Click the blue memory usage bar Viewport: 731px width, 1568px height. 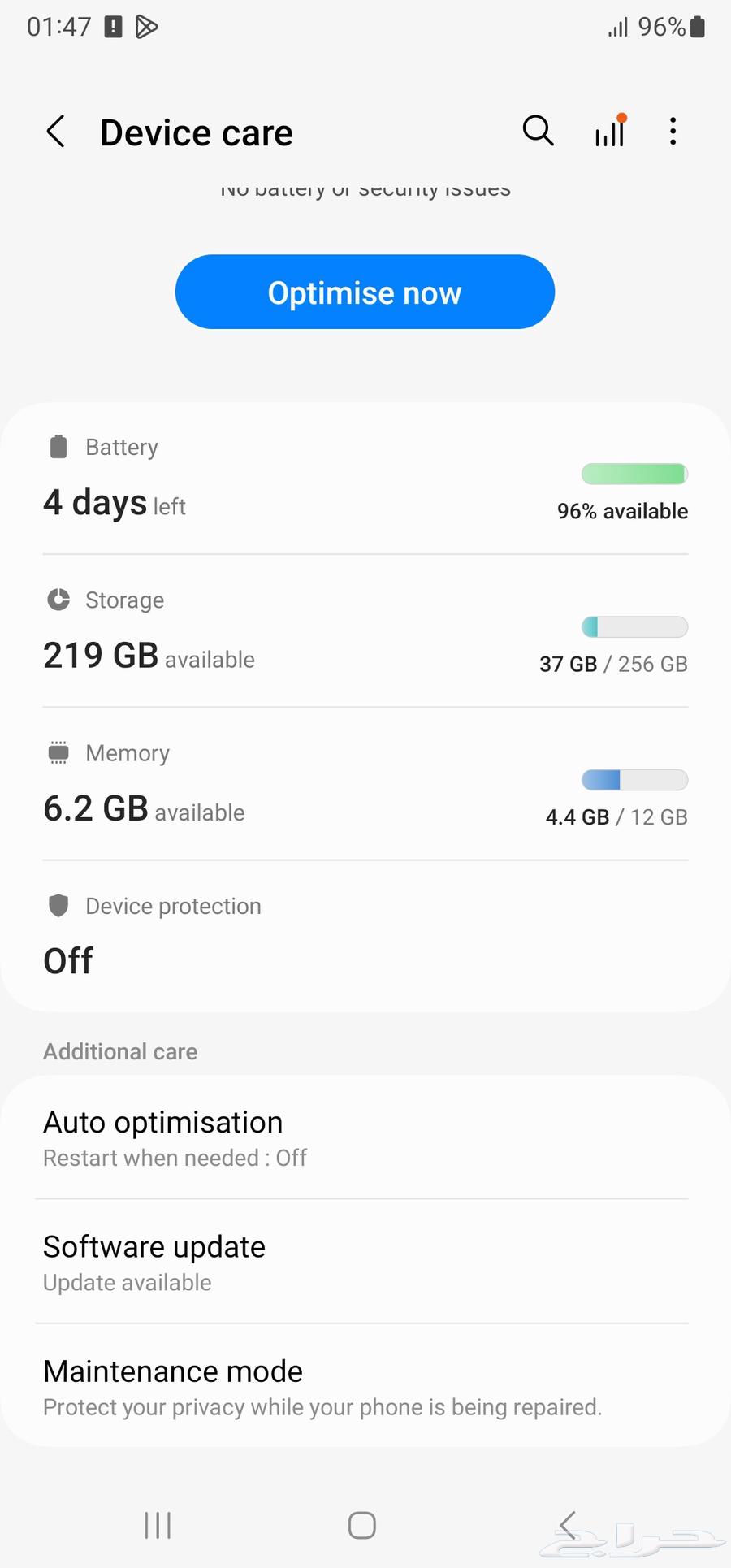tap(634, 780)
